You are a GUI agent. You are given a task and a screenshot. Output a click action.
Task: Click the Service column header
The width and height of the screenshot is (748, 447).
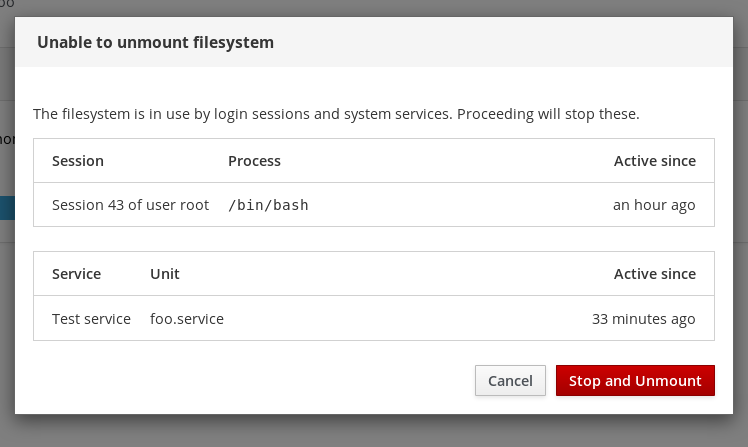76,274
